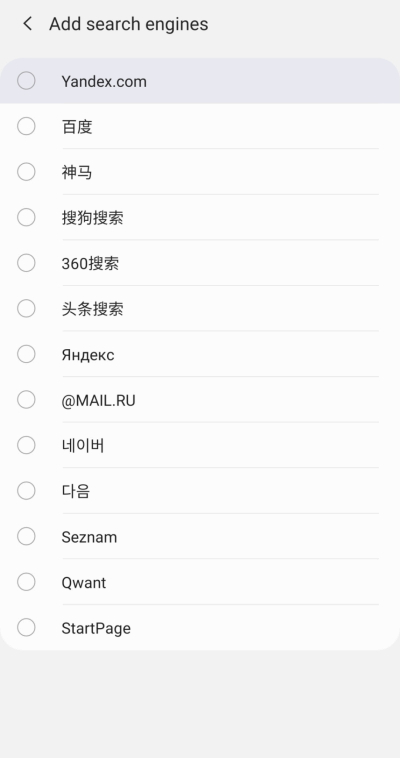Select the StartPage radio button

click(26, 627)
